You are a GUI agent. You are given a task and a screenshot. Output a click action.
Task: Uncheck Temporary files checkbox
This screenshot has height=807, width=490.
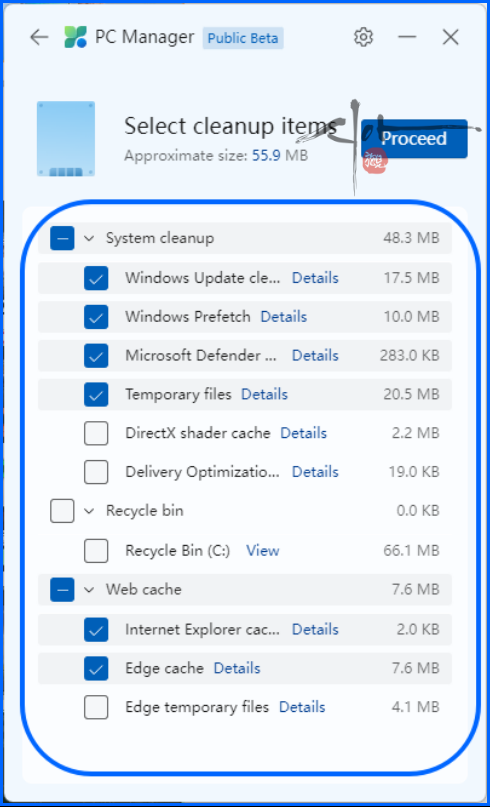(x=96, y=394)
